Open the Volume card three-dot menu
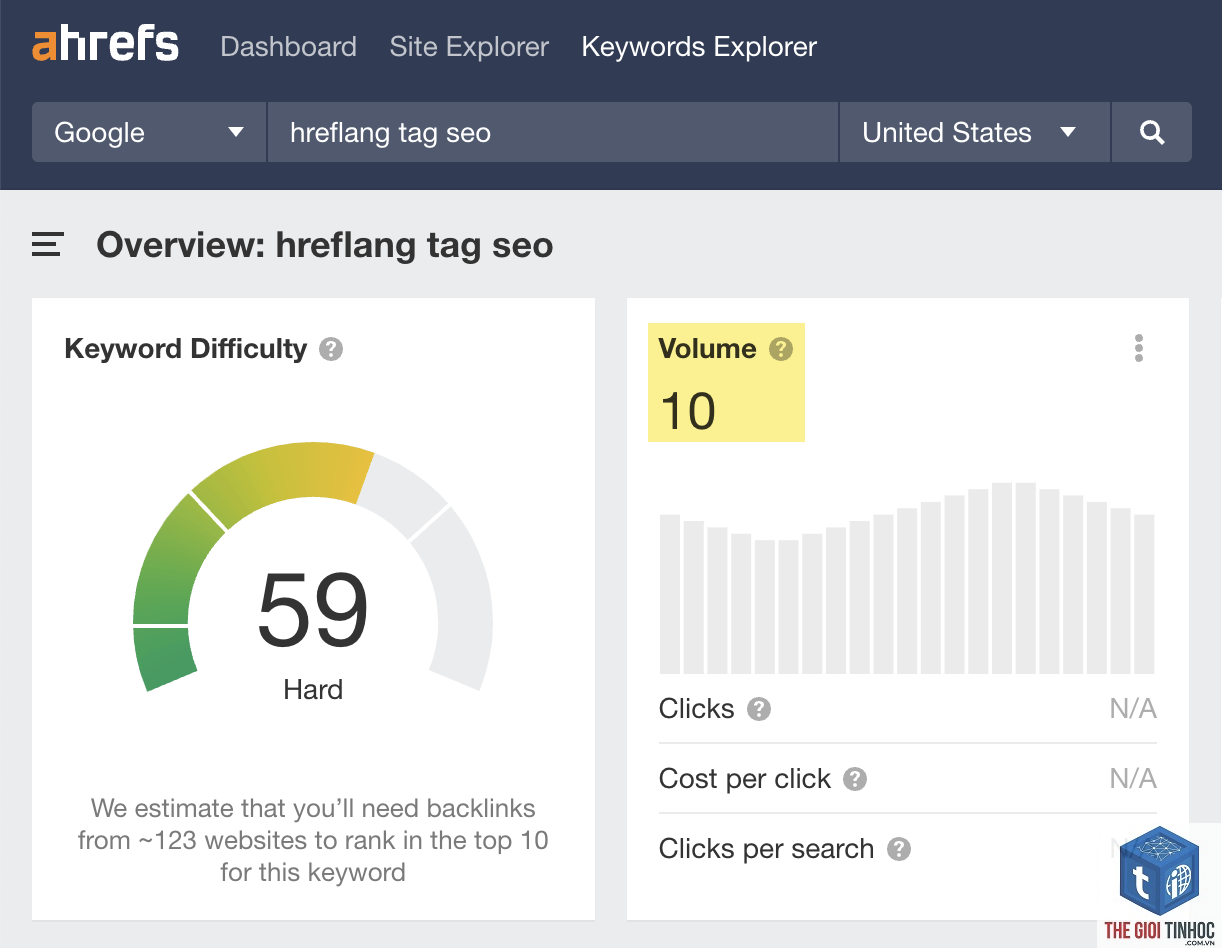Viewport: 1222px width, 948px height. [x=1139, y=348]
